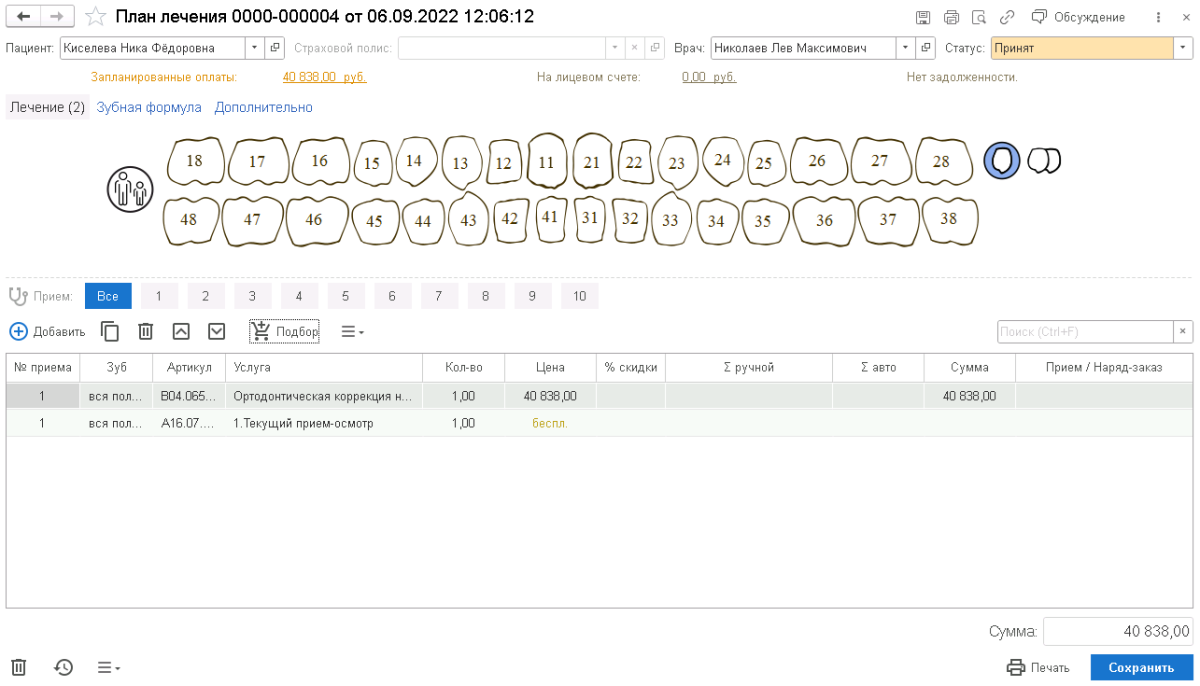Filter by visit number 3
The height and width of the screenshot is (686, 1200).
pyautogui.click(x=252, y=296)
